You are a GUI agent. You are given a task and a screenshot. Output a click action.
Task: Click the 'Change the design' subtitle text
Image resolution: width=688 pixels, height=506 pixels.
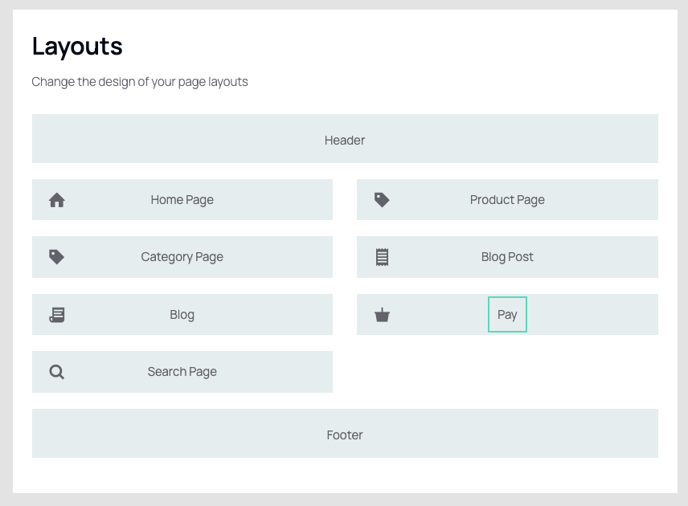coord(140,82)
